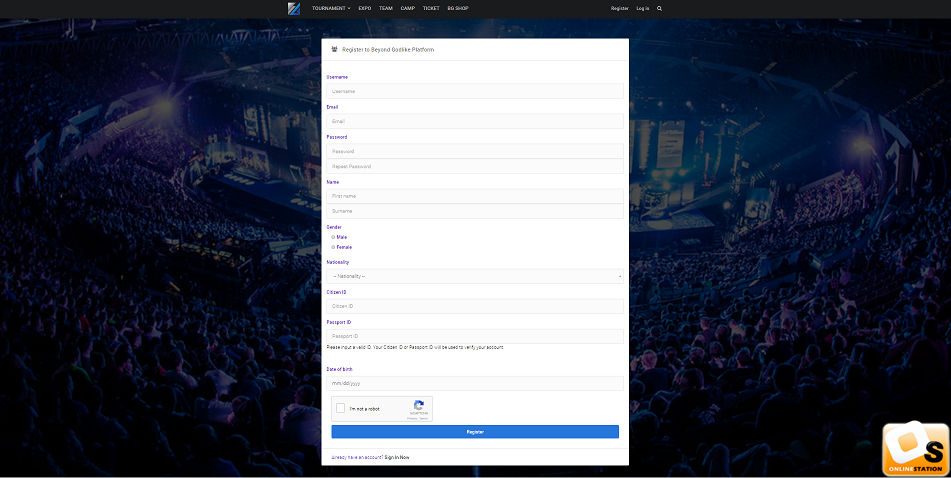Click the Register link in the navbar
The width and height of the screenshot is (951, 478).
[620, 8]
